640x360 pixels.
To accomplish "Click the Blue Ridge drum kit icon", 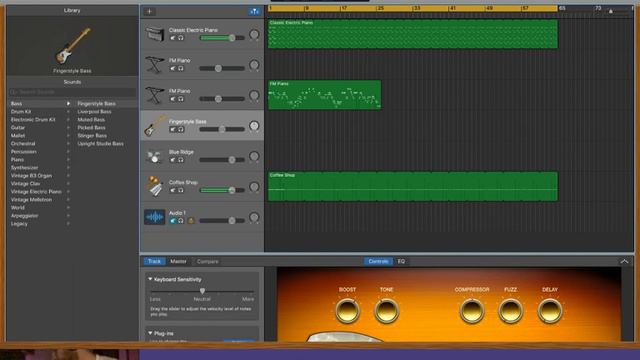I will tap(154, 156).
